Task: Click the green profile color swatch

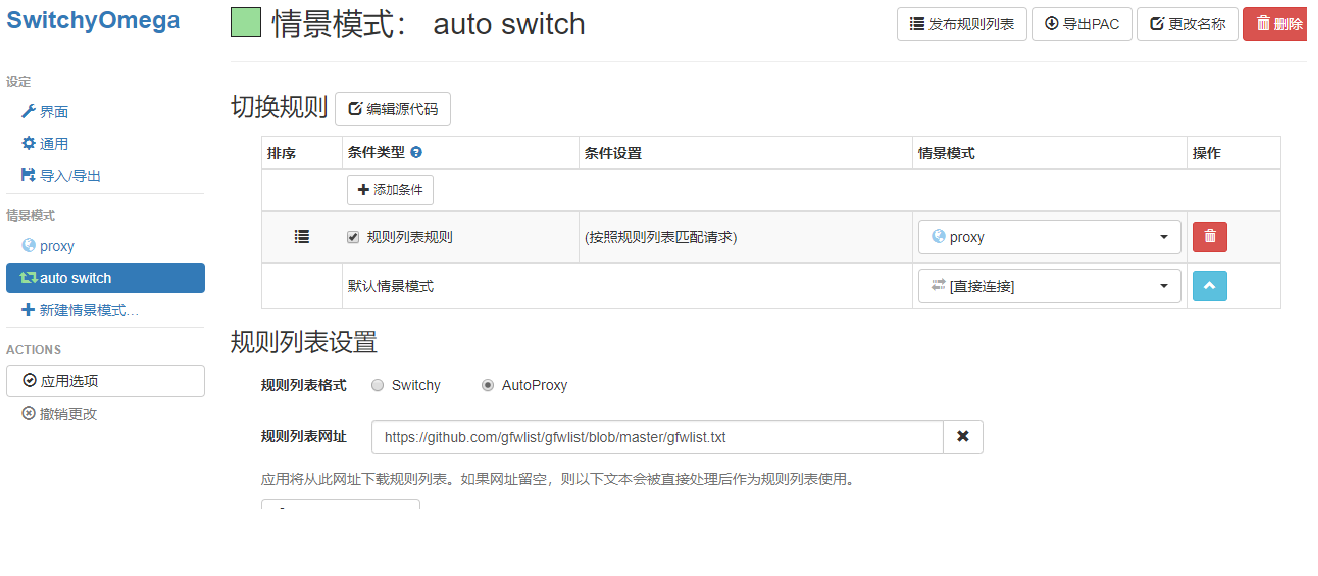Action: (246, 23)
